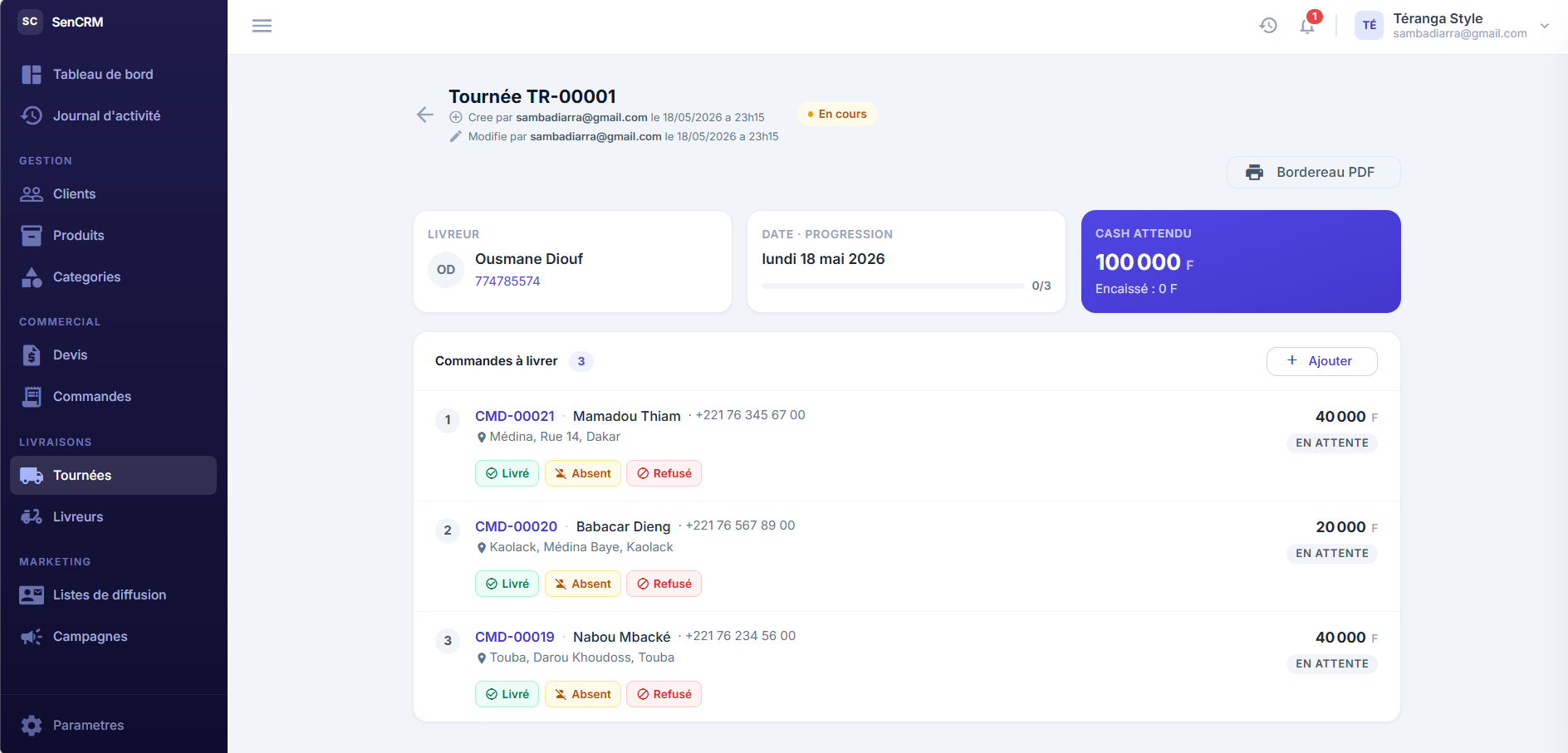Click the OD livreur avatar
The width and height of the screenshot is (1568, 753).
pyautogui.click(x=446, y=270)
